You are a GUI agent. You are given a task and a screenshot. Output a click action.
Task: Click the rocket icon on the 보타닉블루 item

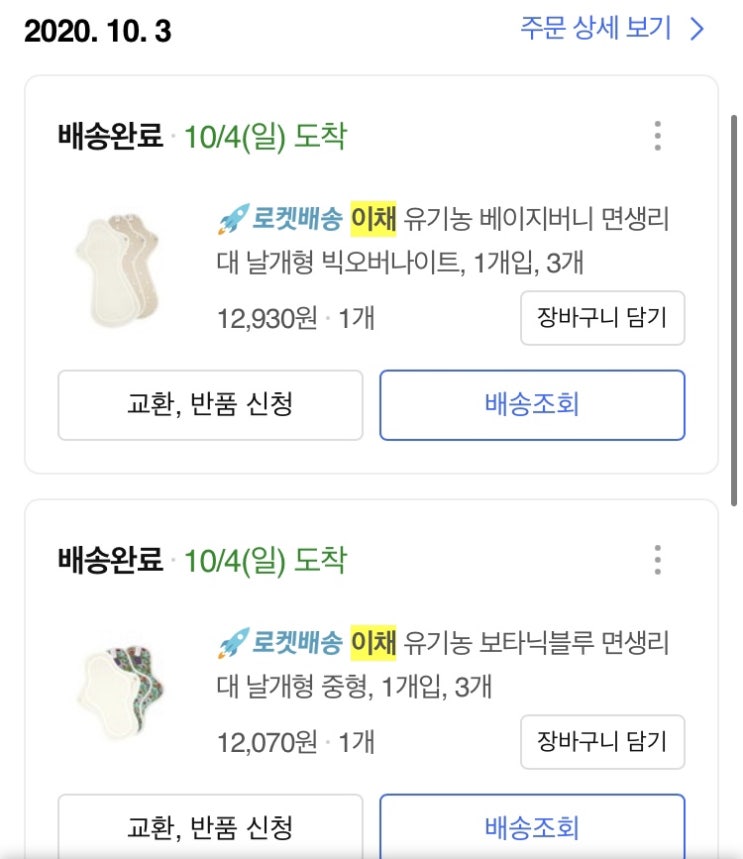(x=232, y=641)
